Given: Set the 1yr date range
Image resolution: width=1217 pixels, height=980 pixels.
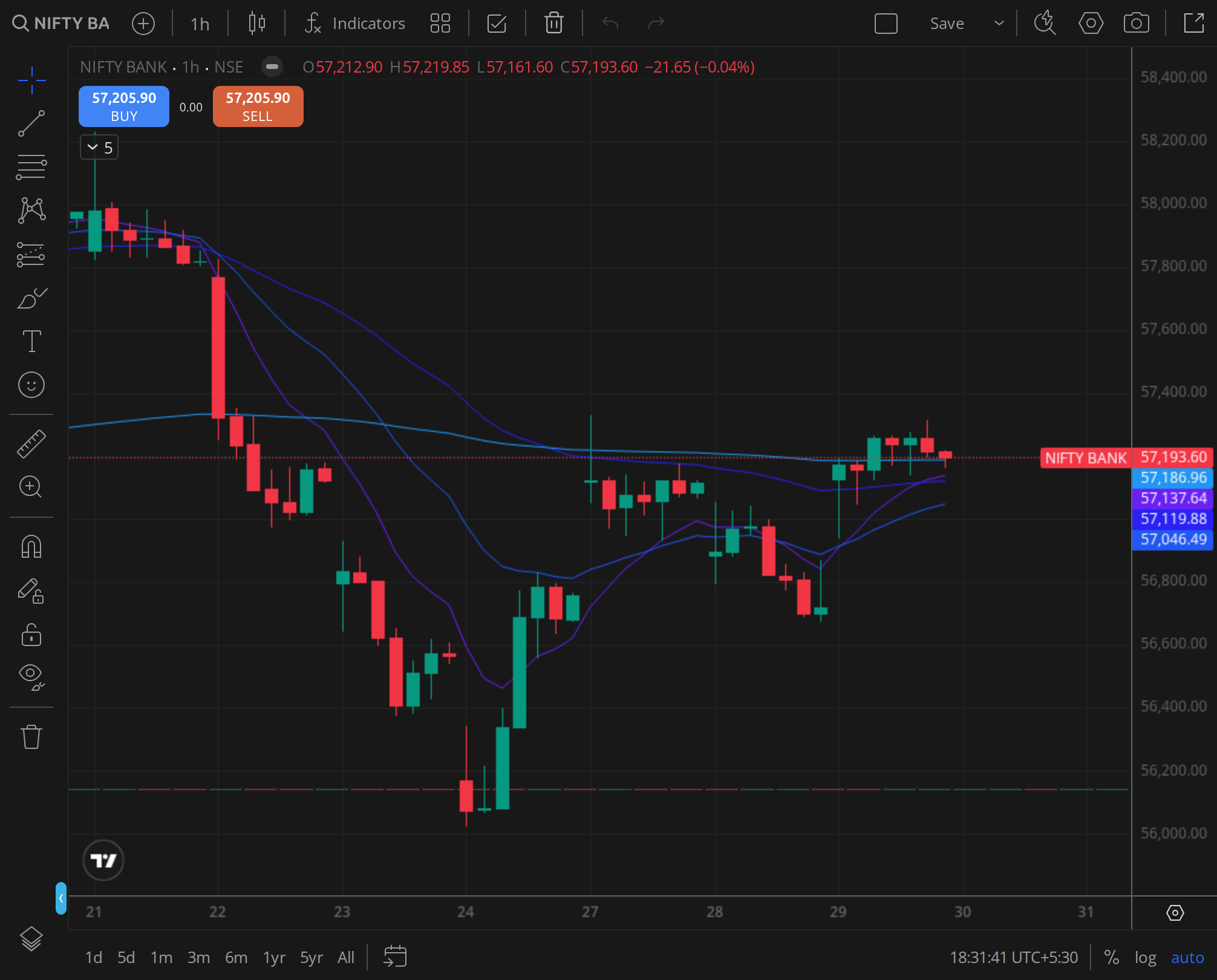Looking at the screenshot, I should click(274, 958).
